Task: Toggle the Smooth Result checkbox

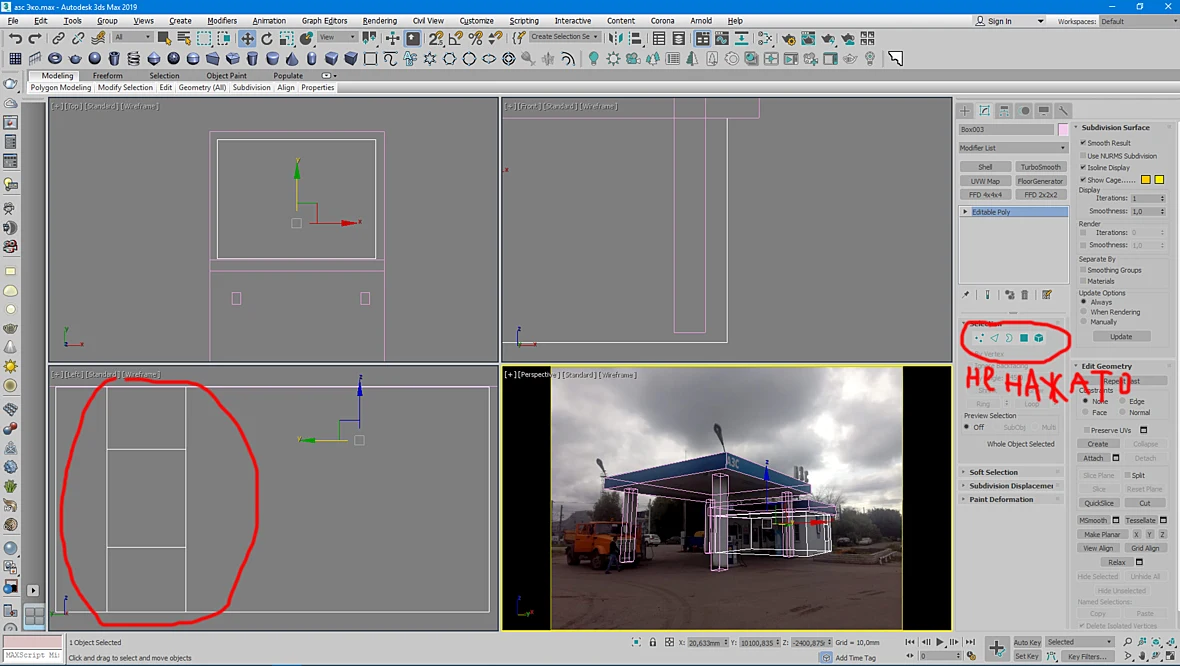Action: 1083,143
